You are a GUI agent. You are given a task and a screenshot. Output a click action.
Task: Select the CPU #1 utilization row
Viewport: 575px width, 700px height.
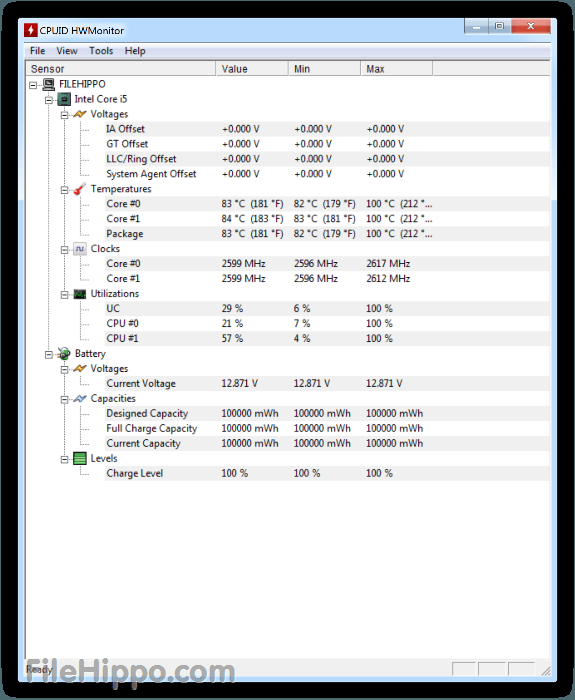(x=327, y=338)
